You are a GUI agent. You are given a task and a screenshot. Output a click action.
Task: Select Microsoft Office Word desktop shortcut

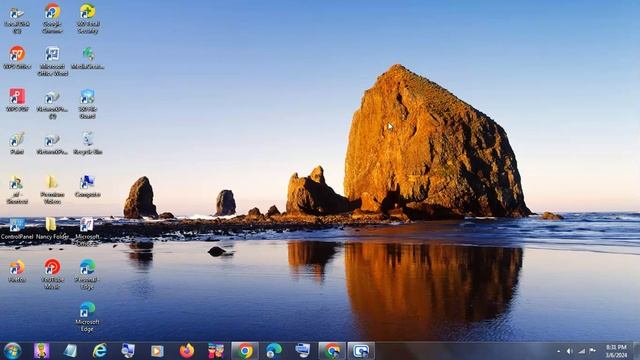(x=52, y=61)
